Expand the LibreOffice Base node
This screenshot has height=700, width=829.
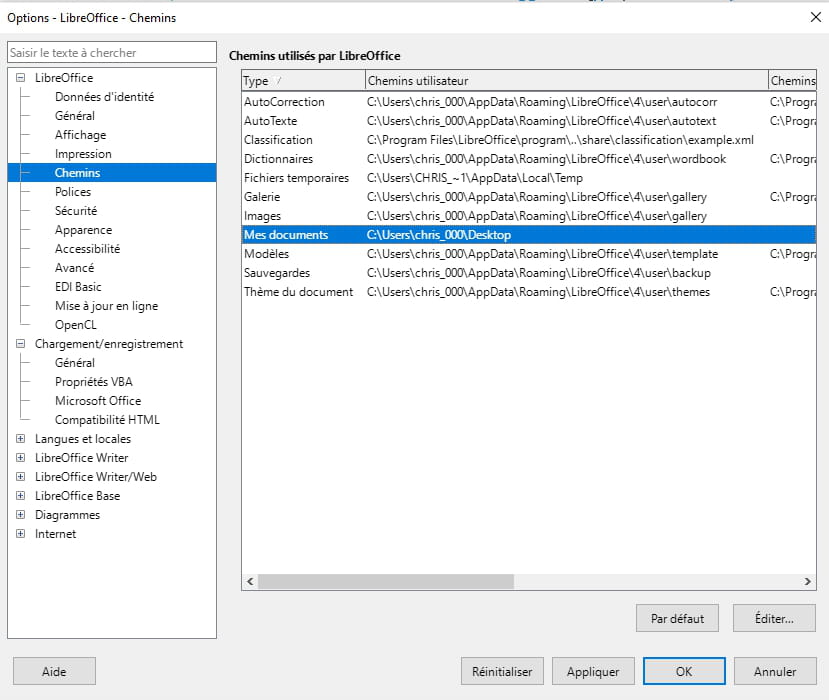(21, 496)
